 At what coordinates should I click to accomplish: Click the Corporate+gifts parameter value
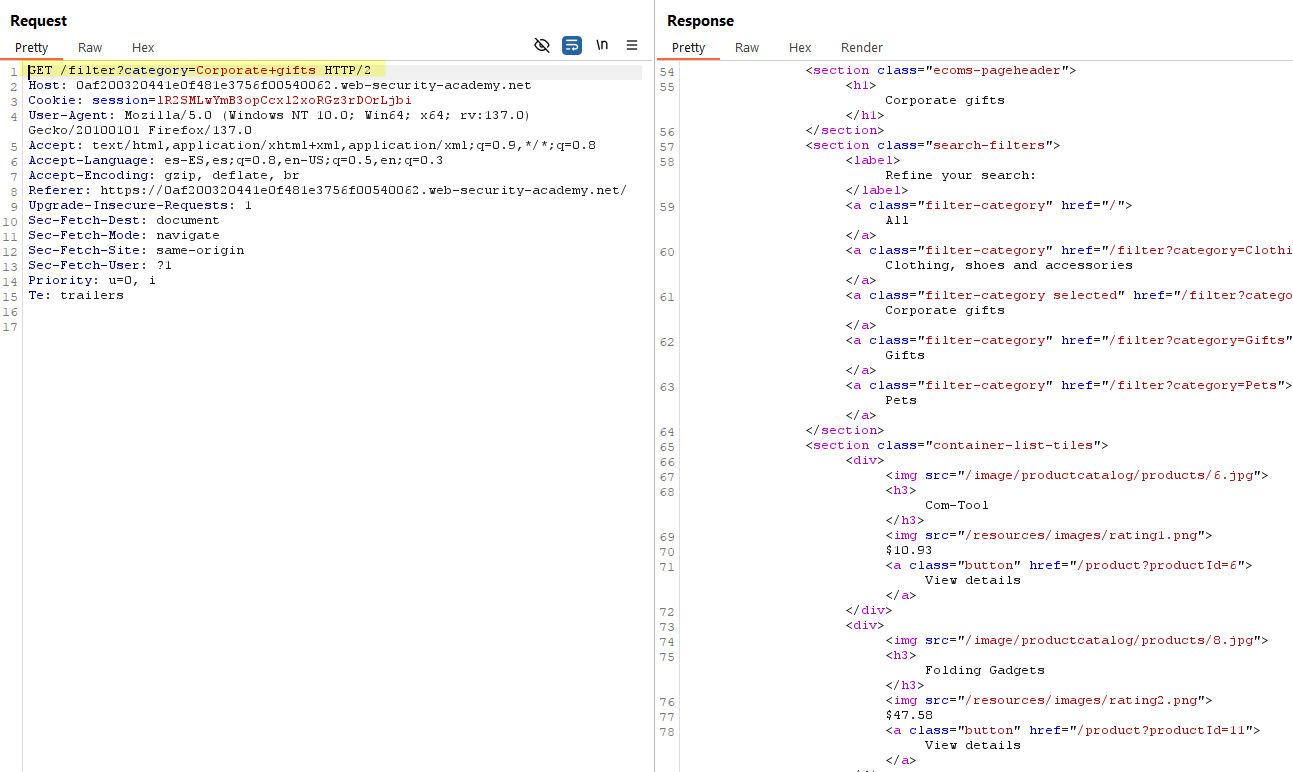click(x=256, y=71)
